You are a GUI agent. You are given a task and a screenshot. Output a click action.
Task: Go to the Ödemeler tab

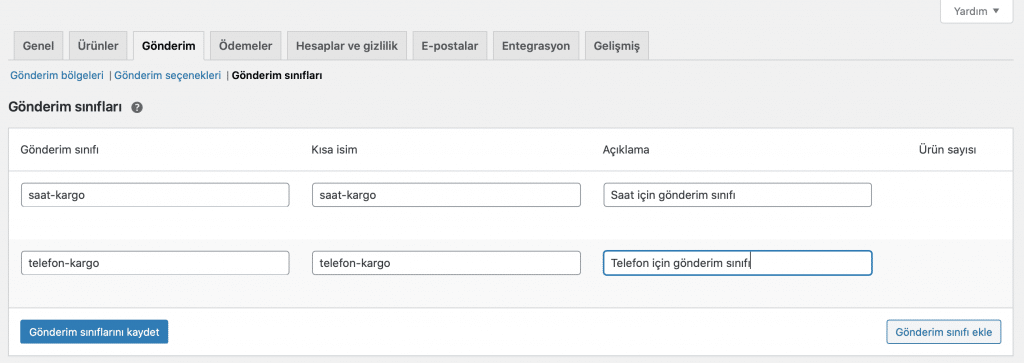(x=246, y=46)
